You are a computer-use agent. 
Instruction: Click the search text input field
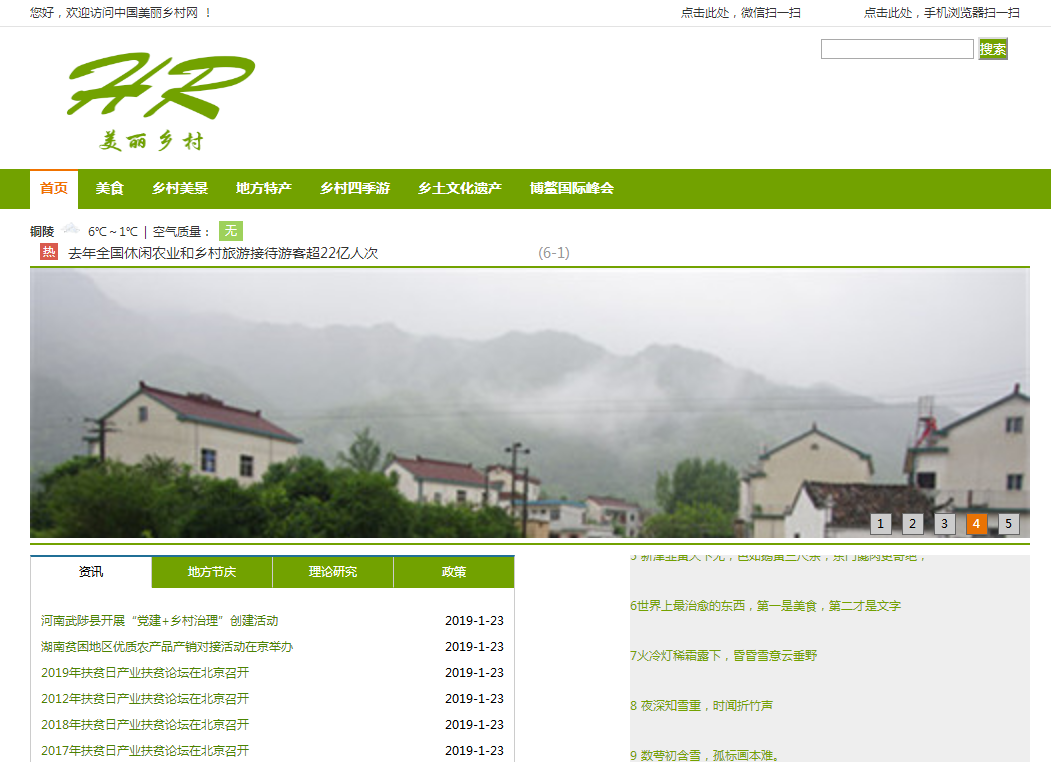(x=897, y=49)
